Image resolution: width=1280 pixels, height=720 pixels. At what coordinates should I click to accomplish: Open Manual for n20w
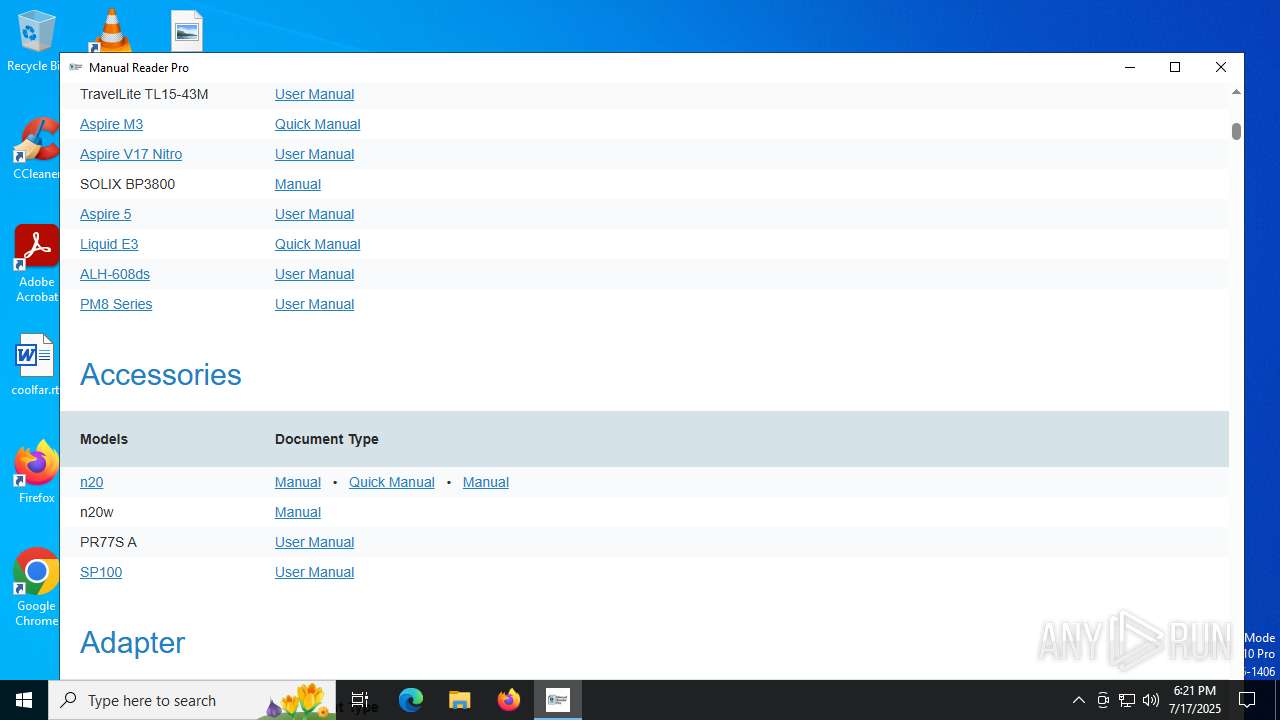point(298,512)
